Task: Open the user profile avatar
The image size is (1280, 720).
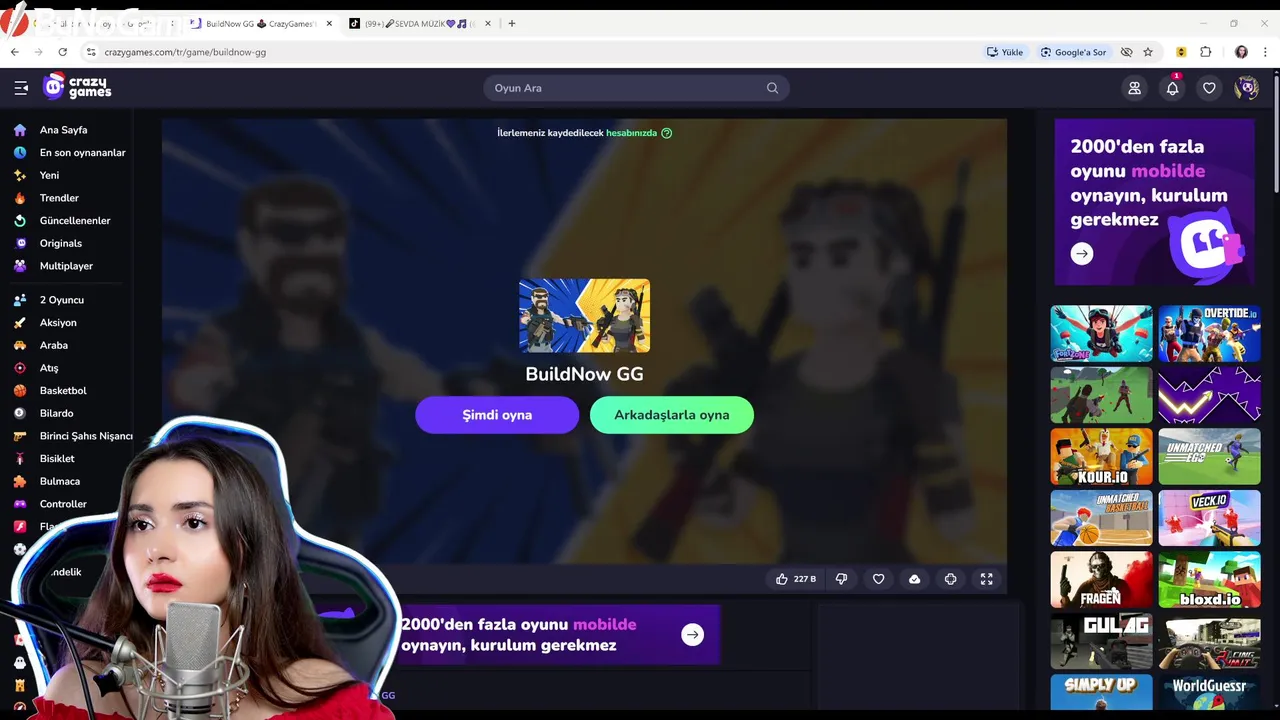Action: [x=1246, y=88]
